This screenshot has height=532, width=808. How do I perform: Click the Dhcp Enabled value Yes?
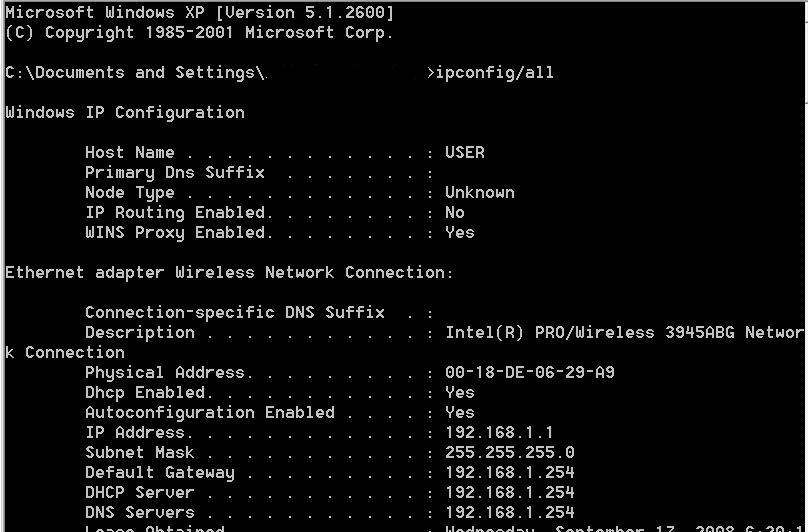pos(460,392)
